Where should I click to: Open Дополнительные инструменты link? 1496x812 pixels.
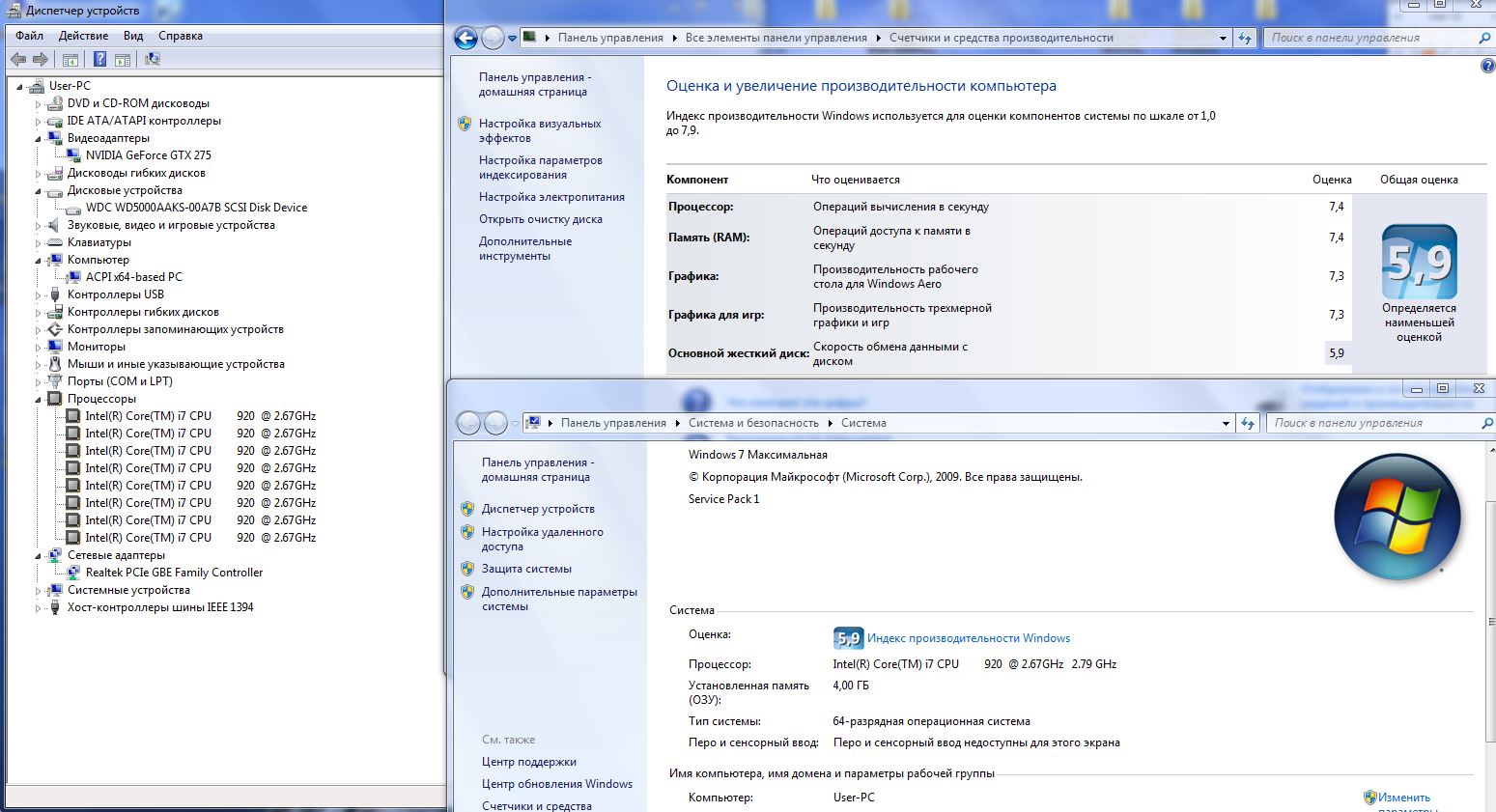(525, 248)
